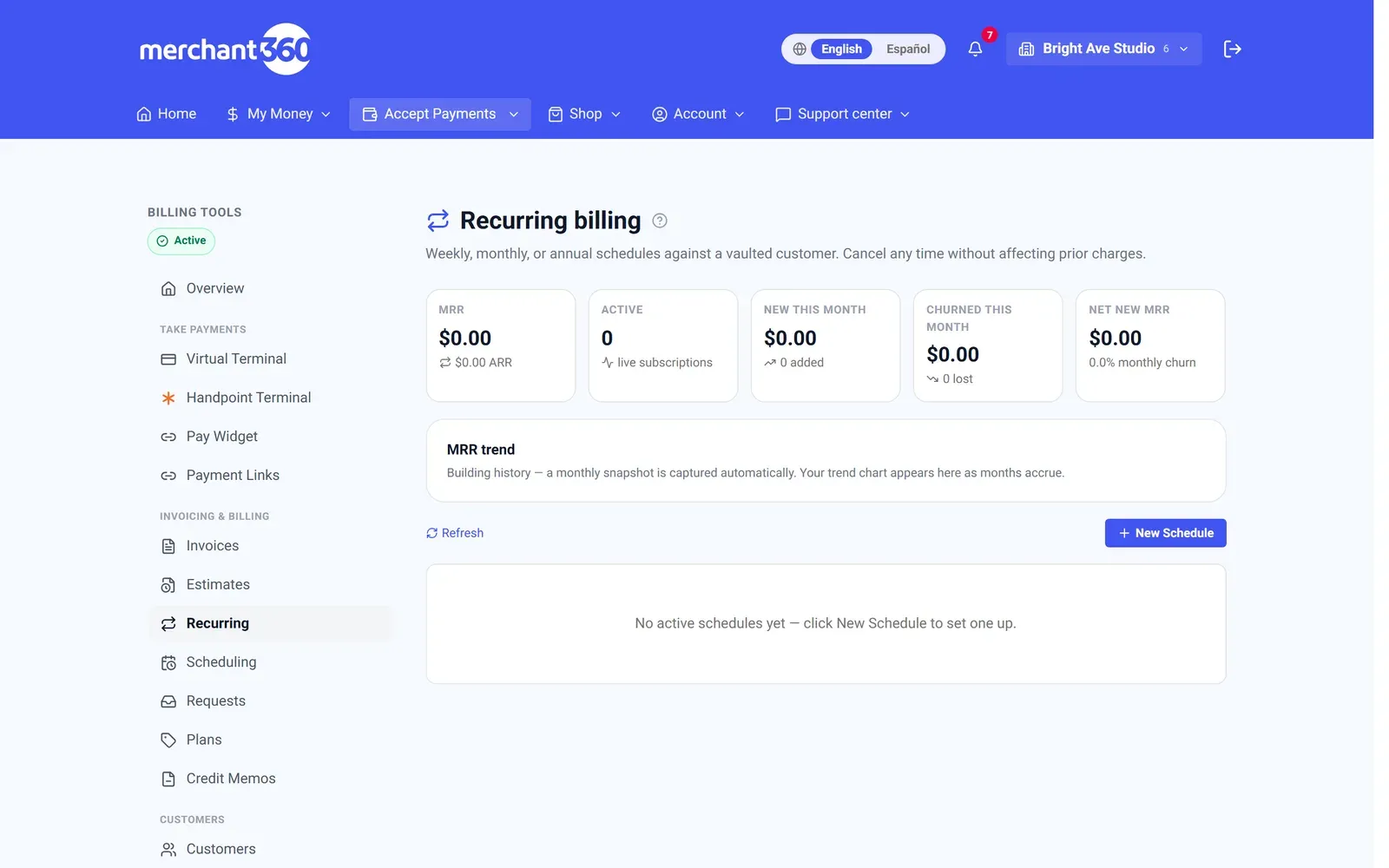Click the Plans tag icon

(168, 740)
